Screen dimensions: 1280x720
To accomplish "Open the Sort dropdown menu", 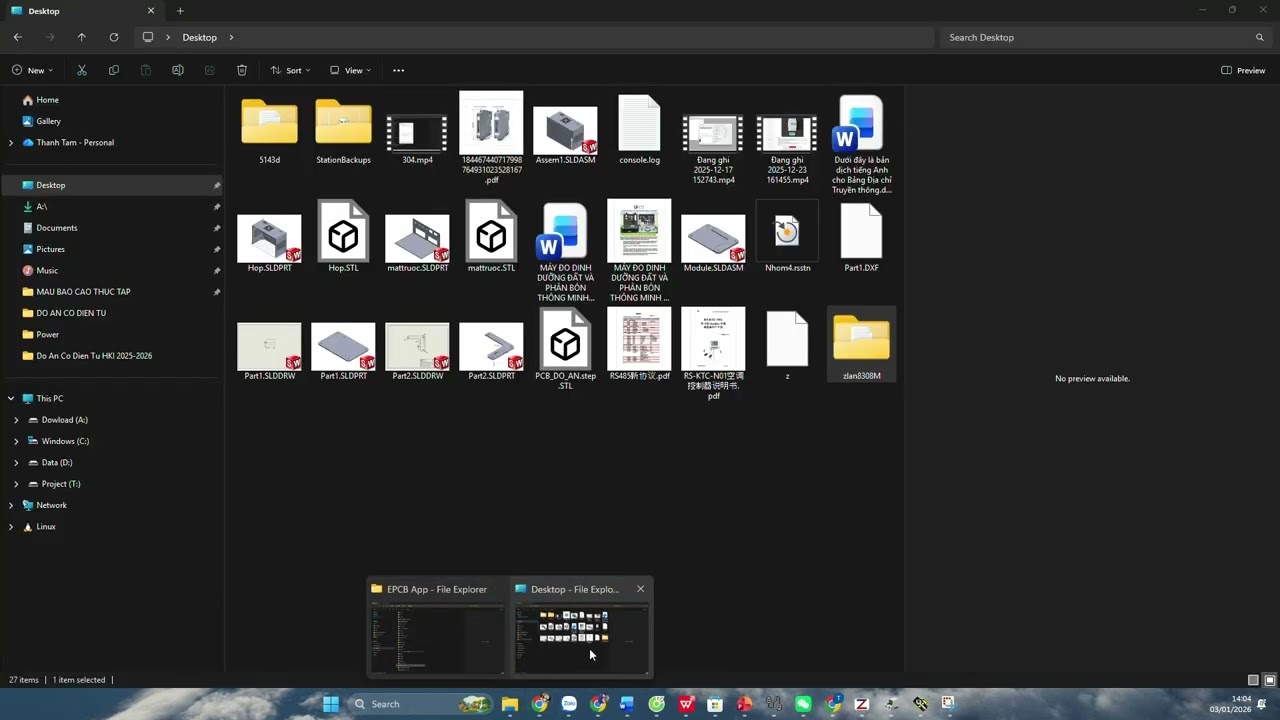I will pos(291,70).
